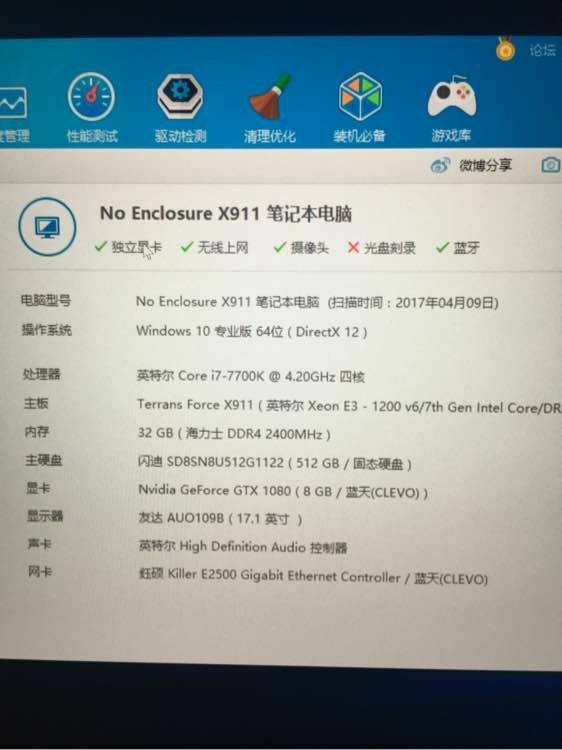
Task: Click the green check before 无线上网
Action: pos(187,247)
